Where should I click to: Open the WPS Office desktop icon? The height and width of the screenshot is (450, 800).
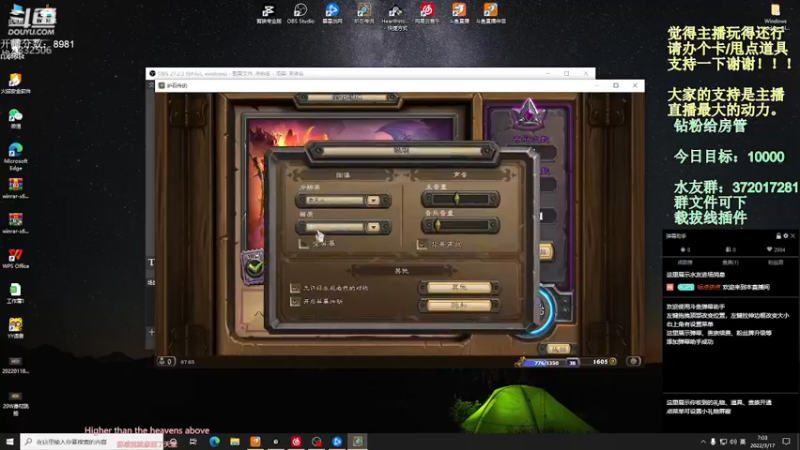[15, 259]
